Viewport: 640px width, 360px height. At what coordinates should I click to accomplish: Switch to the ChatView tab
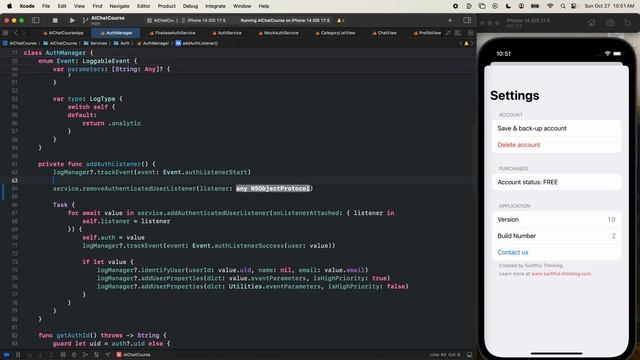point(384,33)
